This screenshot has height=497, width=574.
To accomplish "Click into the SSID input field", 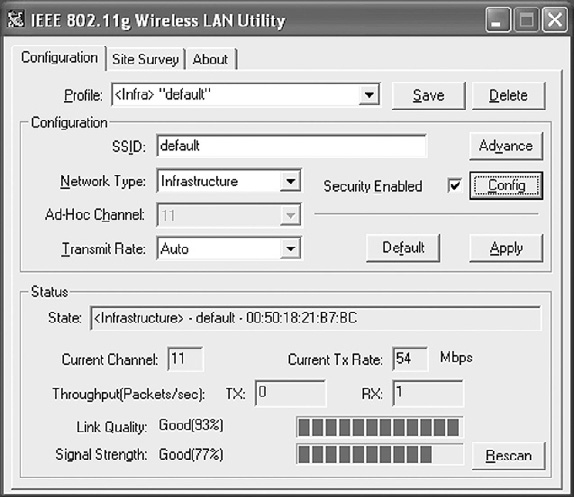I will (x=291, y=146).
